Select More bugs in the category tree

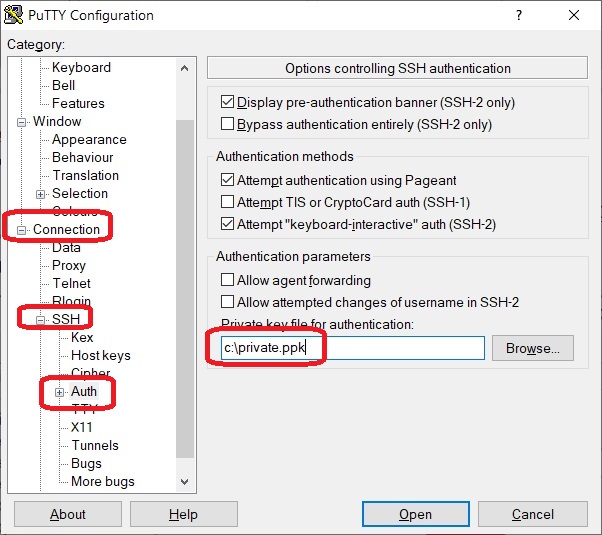(103, 481)
